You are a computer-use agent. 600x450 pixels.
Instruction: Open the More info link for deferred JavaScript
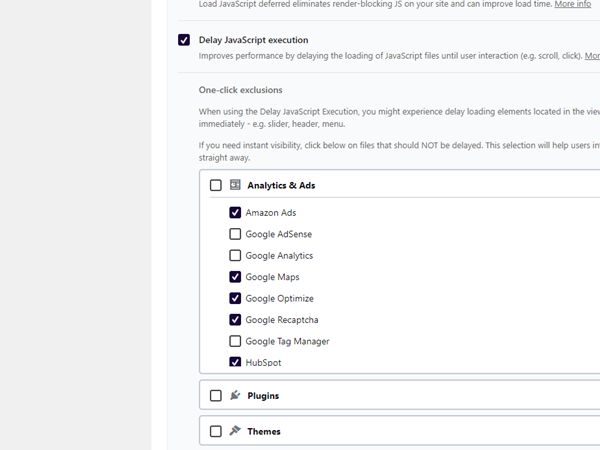pos(572,4)
